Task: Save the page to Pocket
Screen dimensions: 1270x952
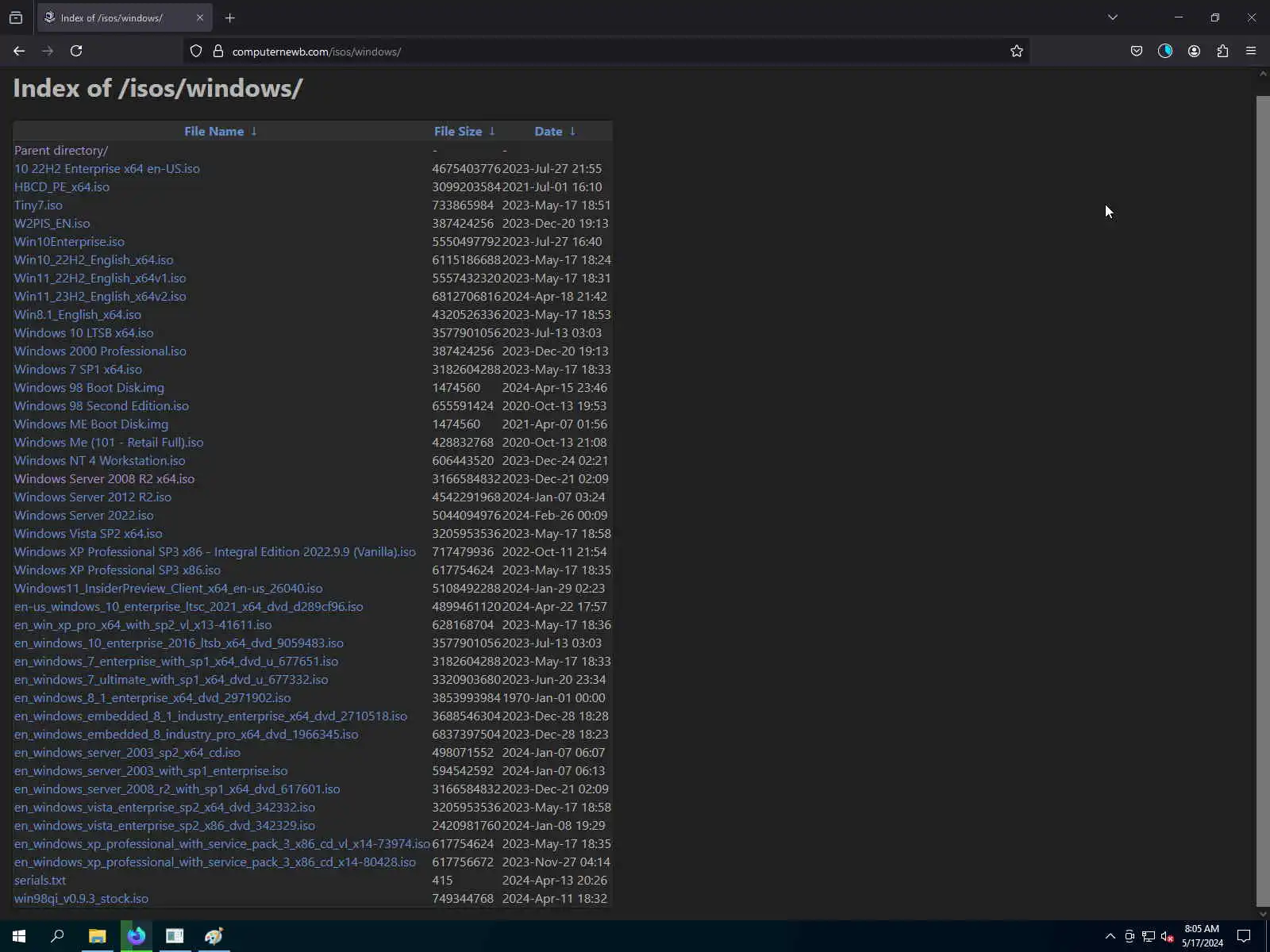Action: click(1137, 51)
